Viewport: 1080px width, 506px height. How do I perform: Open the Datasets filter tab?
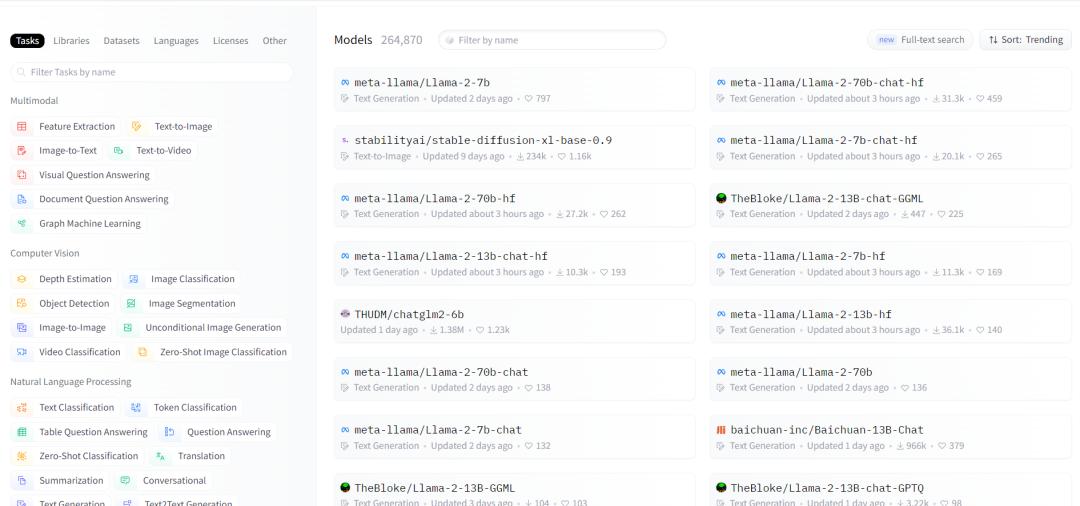pos(122,41)
